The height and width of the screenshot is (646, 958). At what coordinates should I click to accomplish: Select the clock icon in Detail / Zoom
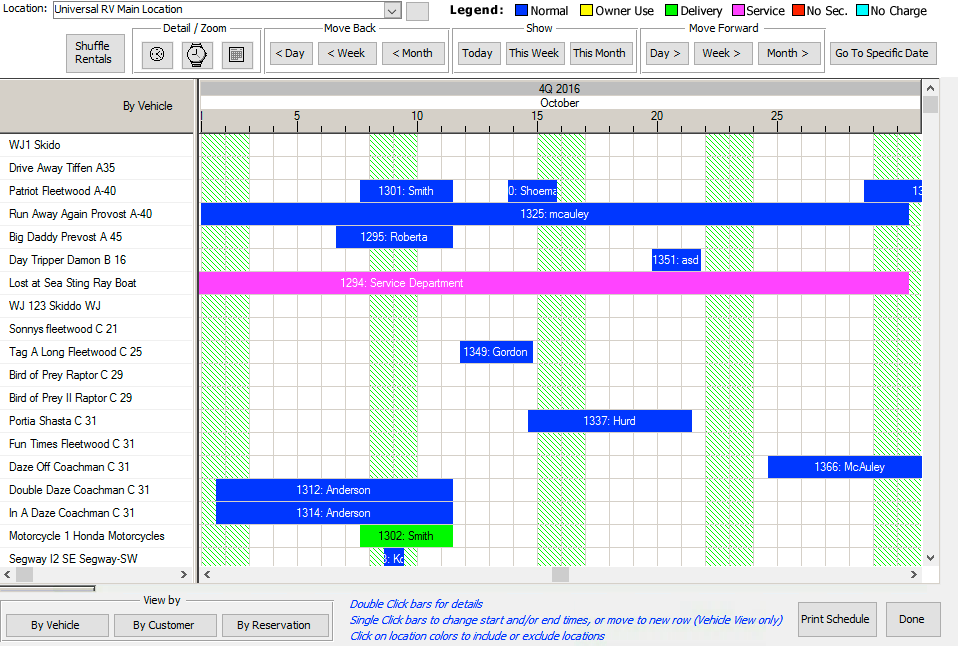click(157, 55)
